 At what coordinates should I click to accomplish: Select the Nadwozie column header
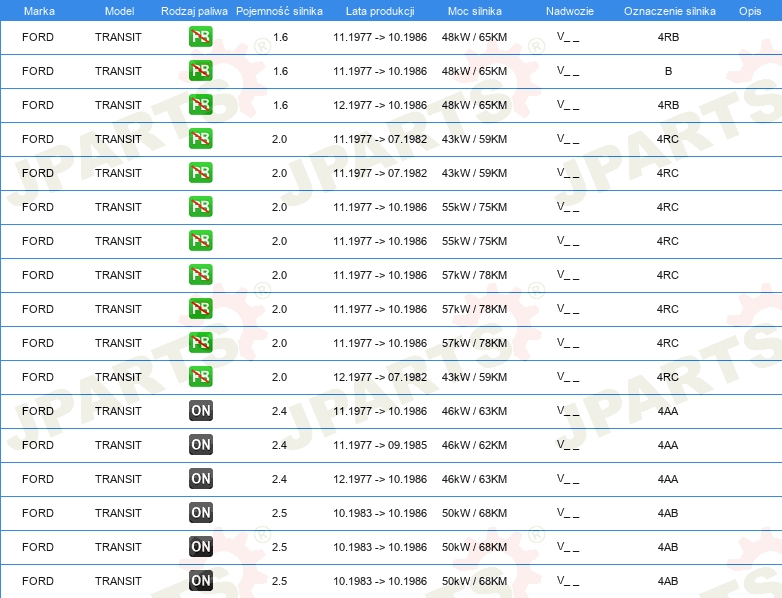point(570,11)
